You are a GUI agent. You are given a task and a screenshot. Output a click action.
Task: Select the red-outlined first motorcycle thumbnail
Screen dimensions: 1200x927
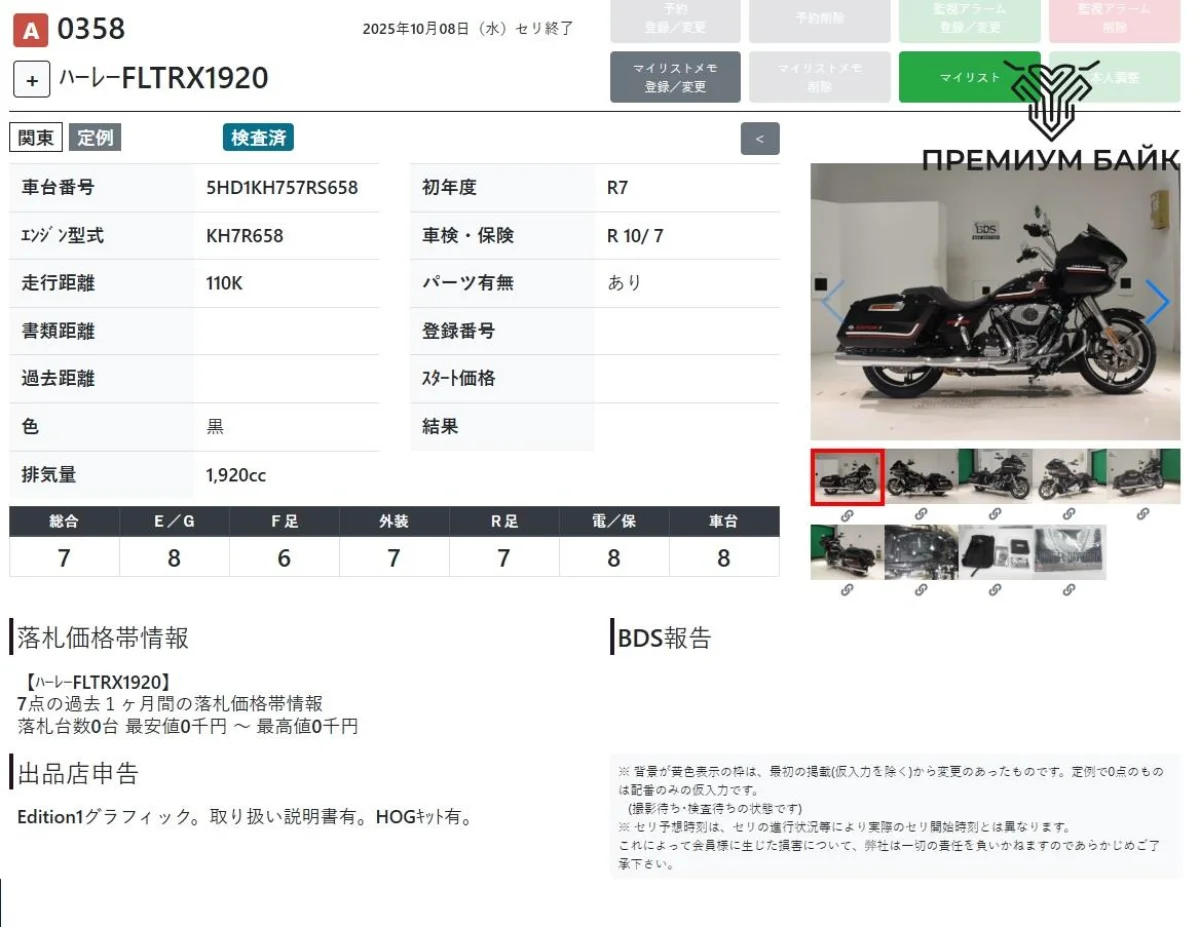pyautogui.click(x=847, y=477)
